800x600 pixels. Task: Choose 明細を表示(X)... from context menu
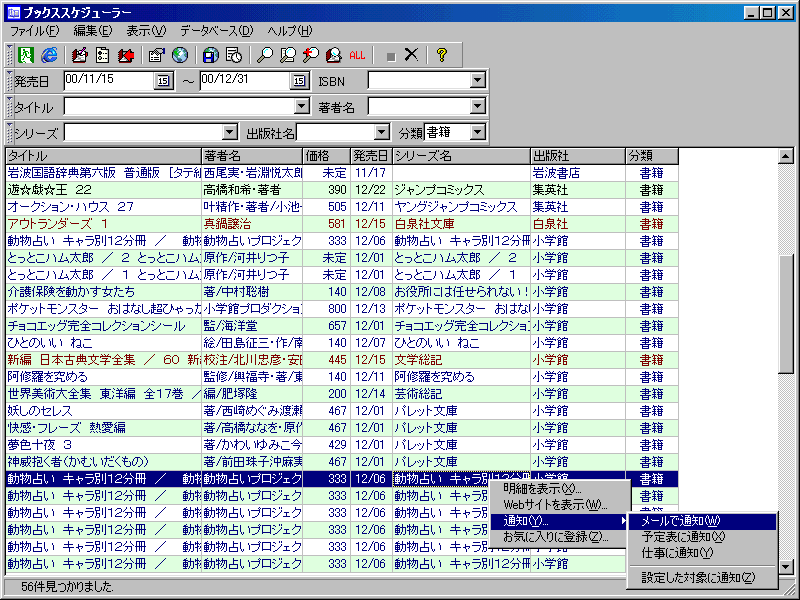(x=558, y=489)
